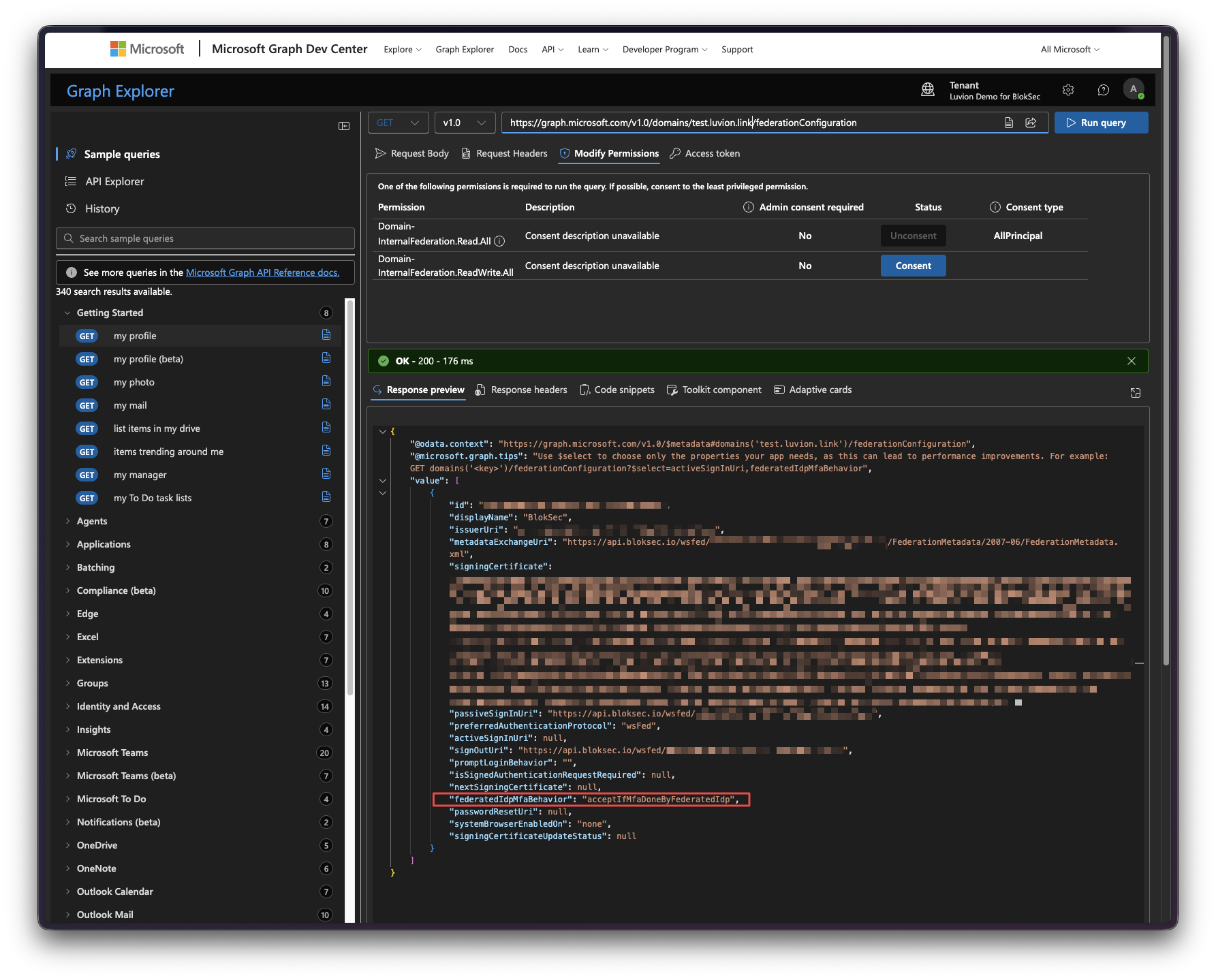
Task: Open the profile avatar A
Action: coord(1134,89)
